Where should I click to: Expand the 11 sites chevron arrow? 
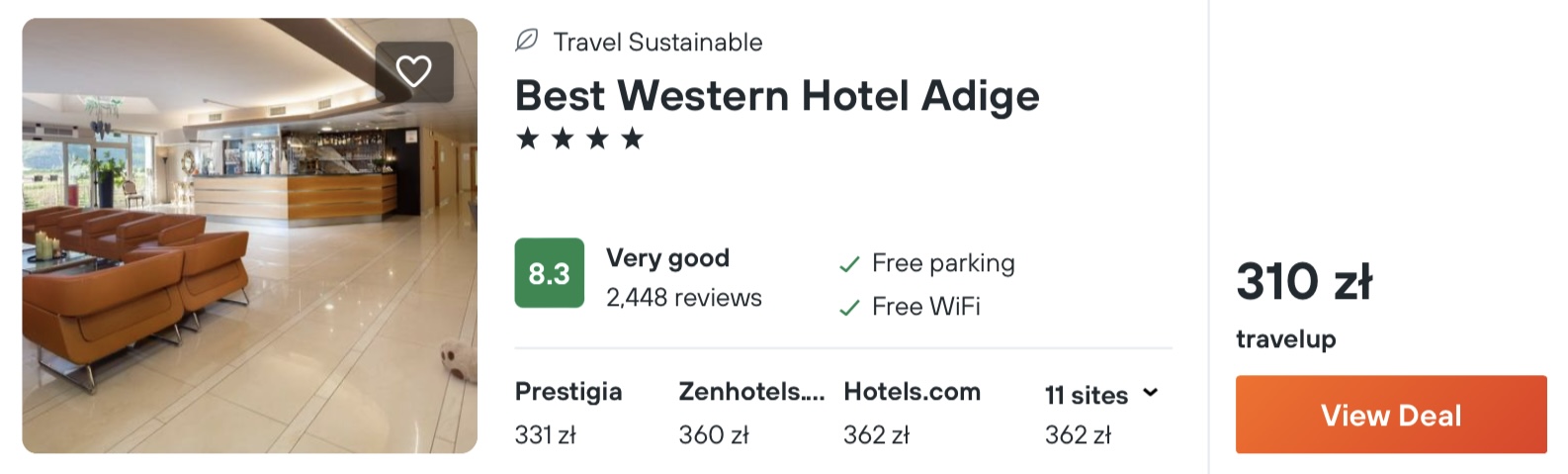pos(1150,393)
